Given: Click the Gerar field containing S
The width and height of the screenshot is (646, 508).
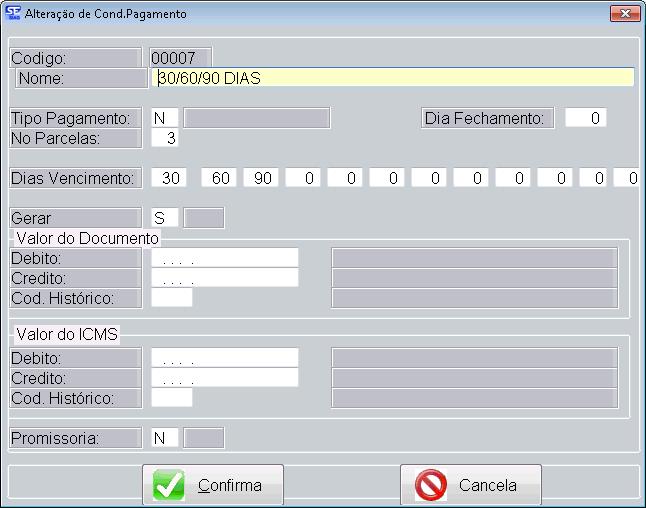Looking at the screenshot, I should click(165, 218).
